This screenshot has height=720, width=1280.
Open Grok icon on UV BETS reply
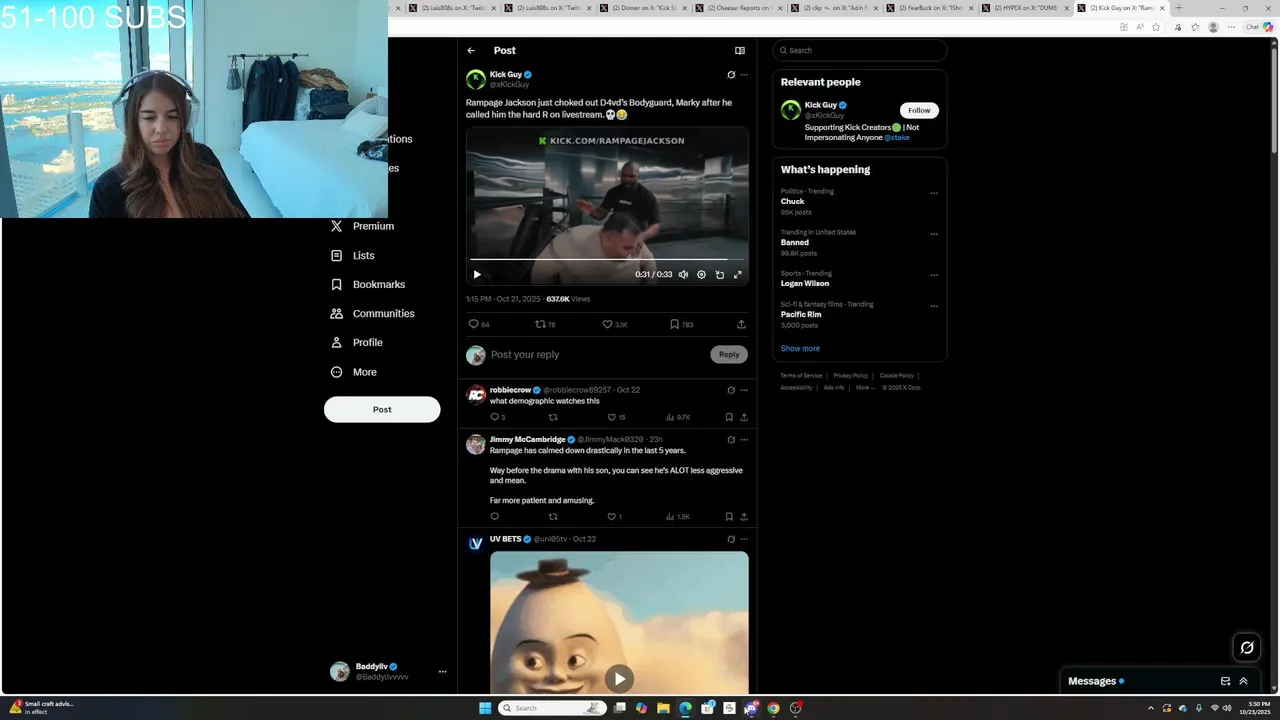pyautogui.click(x=731, y=539)
